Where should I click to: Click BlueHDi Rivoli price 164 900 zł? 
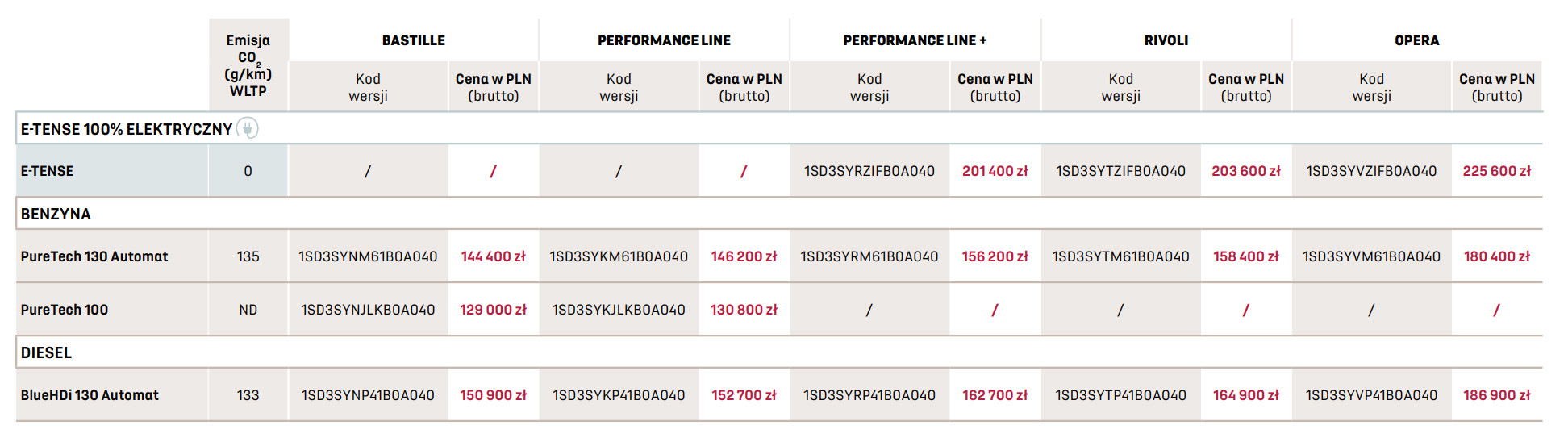tap(1245, 395)
